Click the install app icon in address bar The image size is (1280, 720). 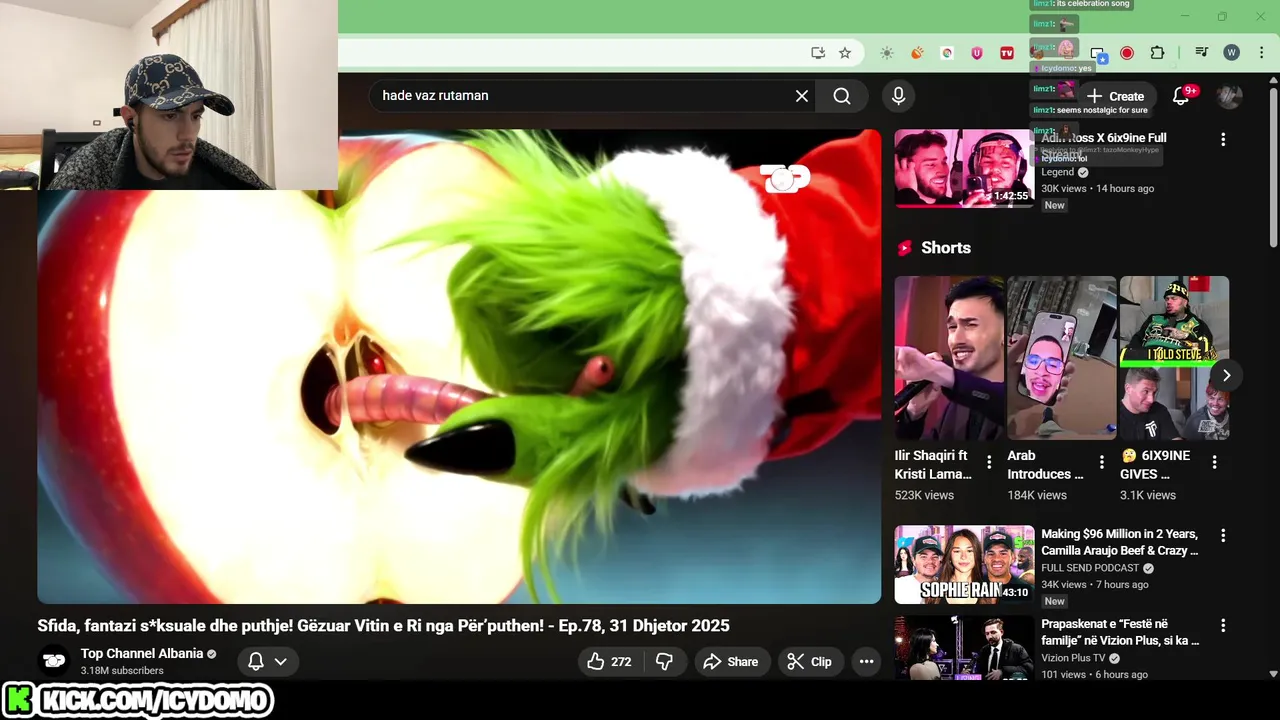[818, 53]
